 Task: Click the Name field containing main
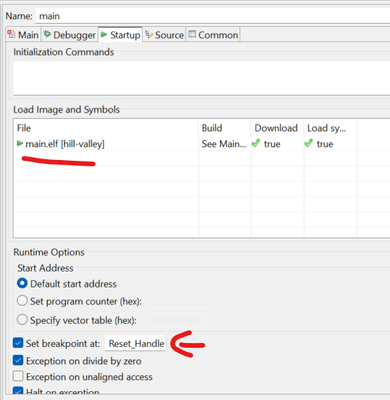(x=213, y=16)
